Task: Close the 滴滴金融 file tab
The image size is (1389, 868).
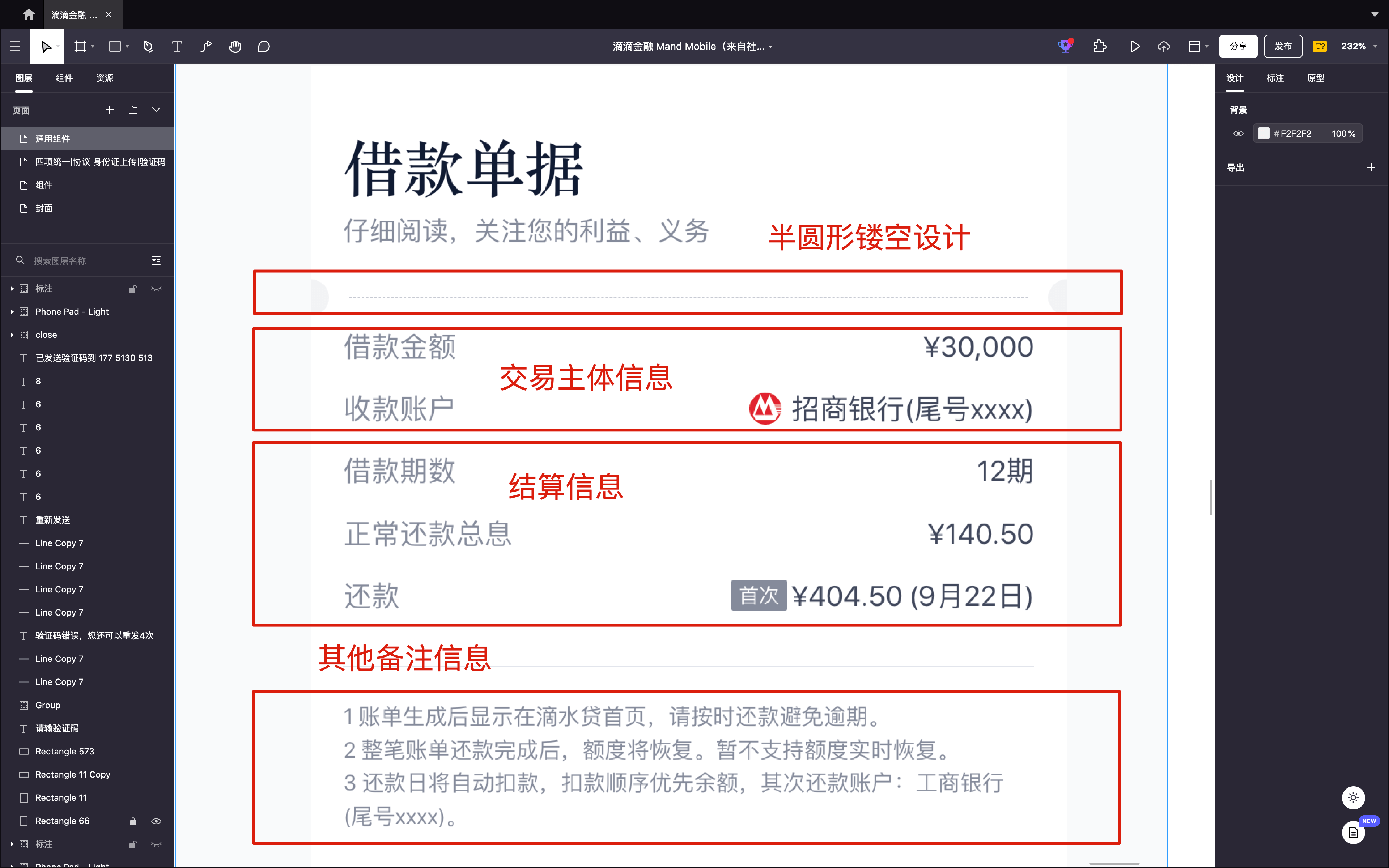Action: click(x=109, y=14)
